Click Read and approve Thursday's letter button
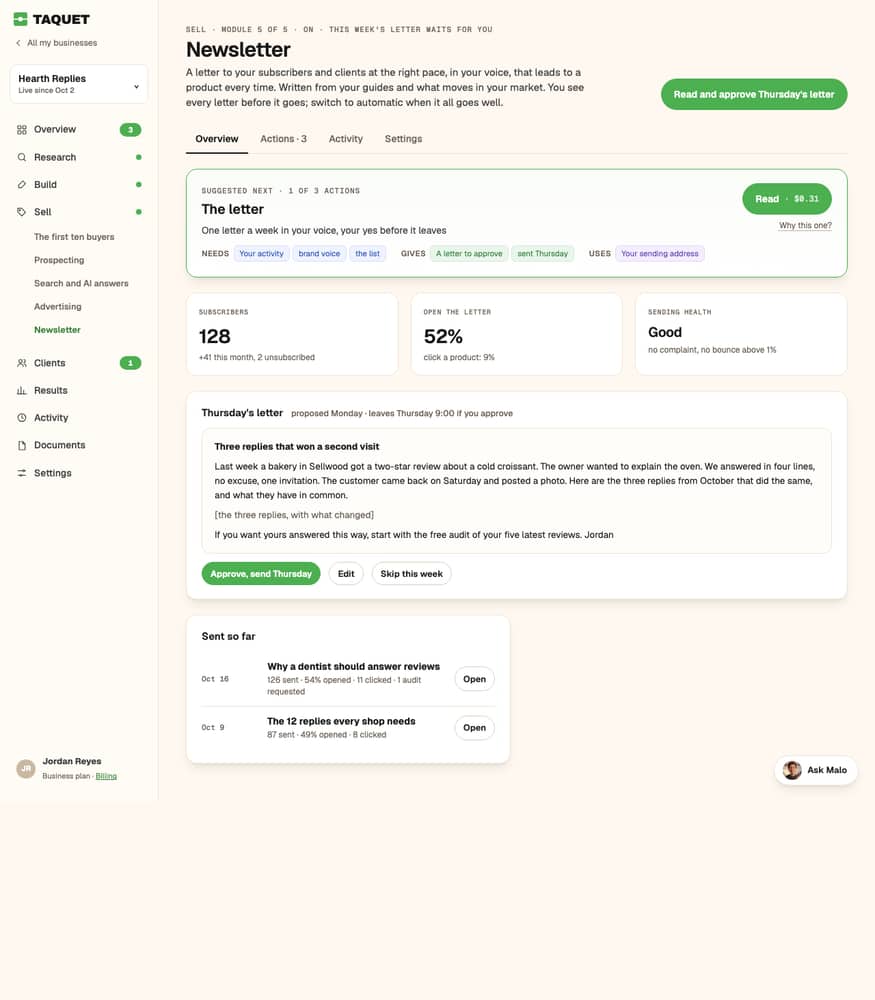This screenshot has height=1000, width=875. pos(754,94)
